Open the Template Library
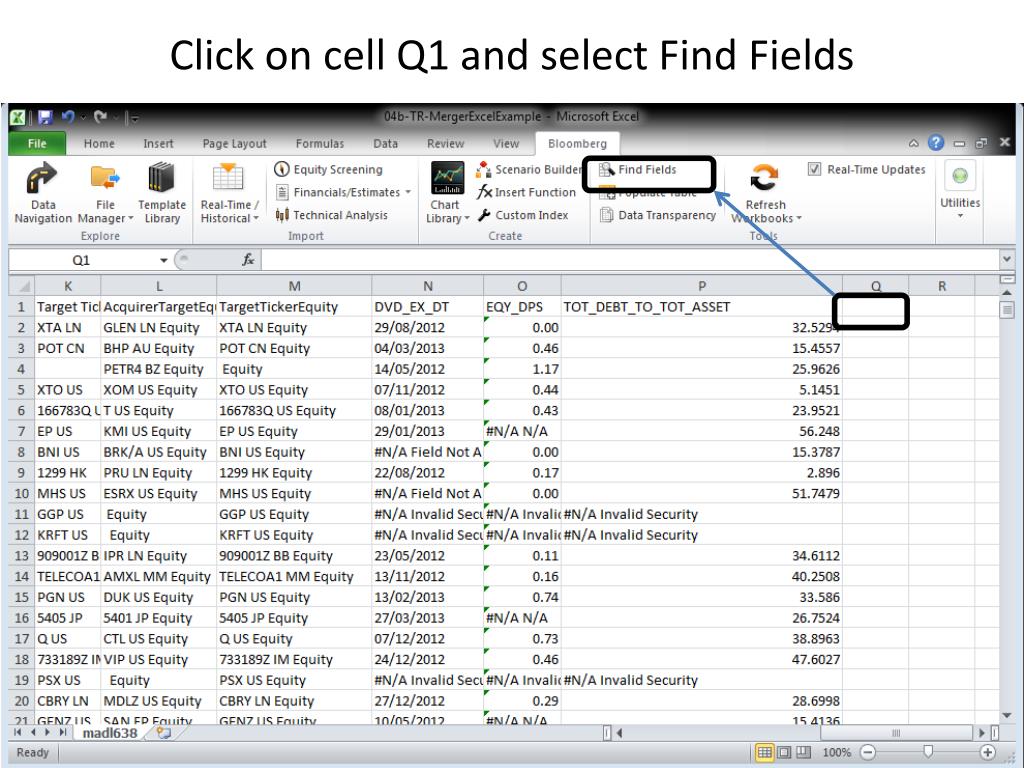This screenshot has height=768, width=1024. pos(162,193)
